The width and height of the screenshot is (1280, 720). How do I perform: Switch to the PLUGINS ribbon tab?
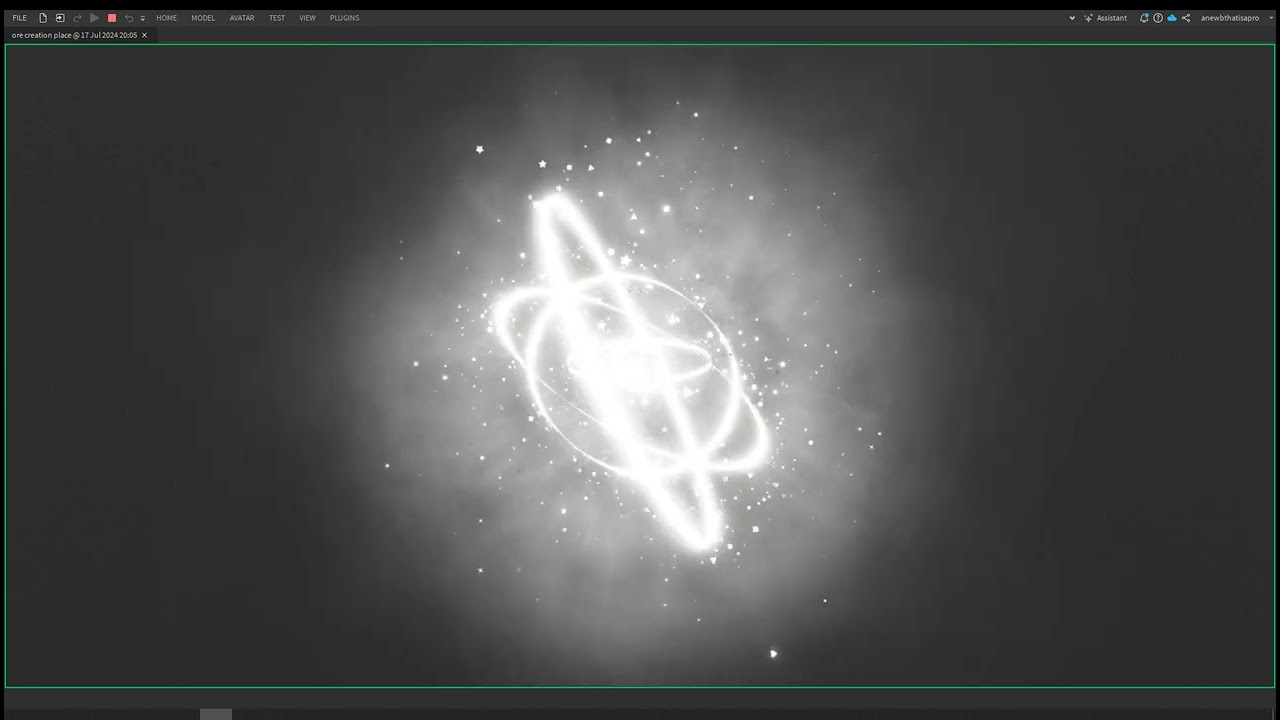(x=344, y=18)
